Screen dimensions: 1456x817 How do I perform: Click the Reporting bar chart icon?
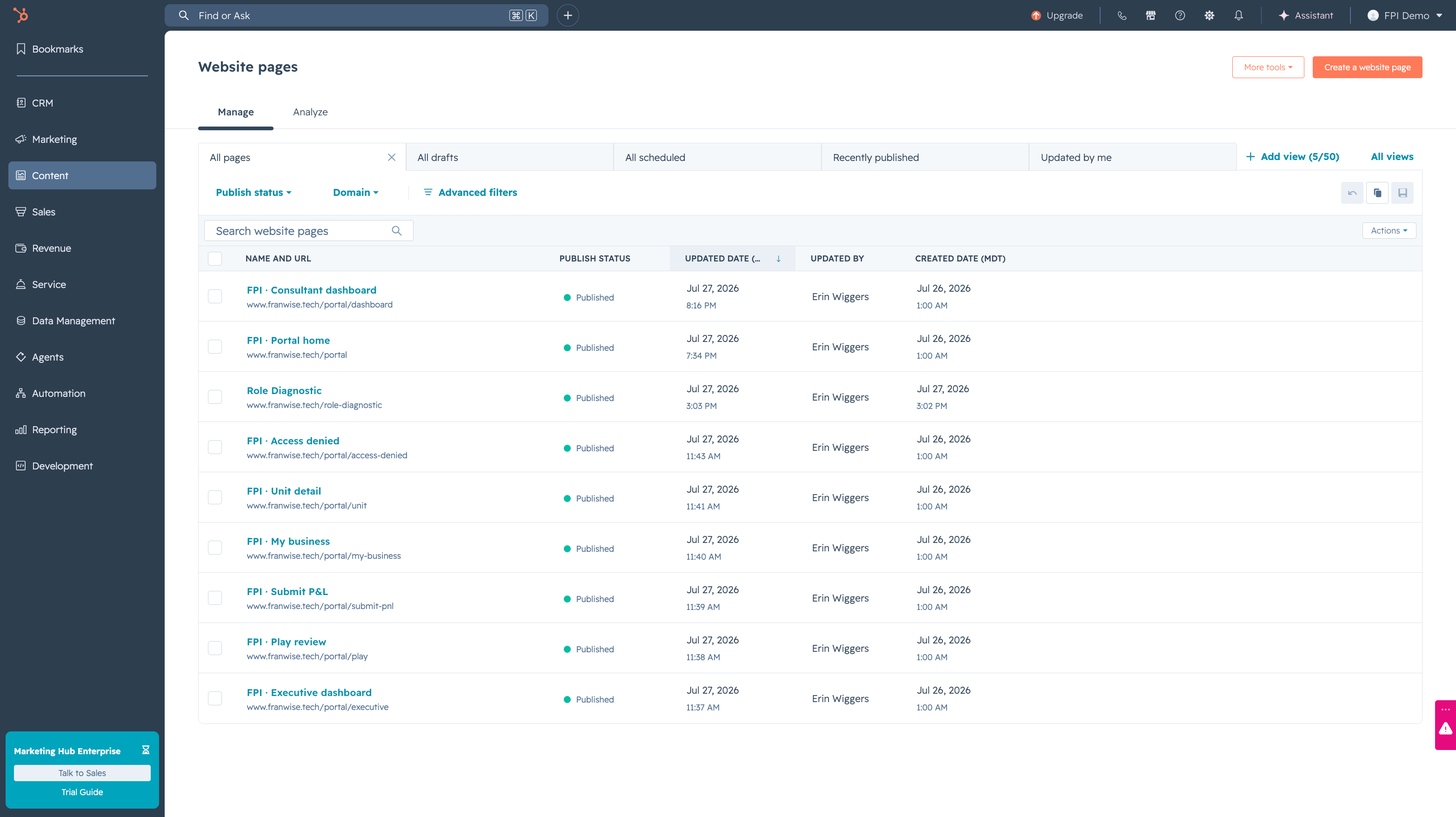click(x=21, y=430)
